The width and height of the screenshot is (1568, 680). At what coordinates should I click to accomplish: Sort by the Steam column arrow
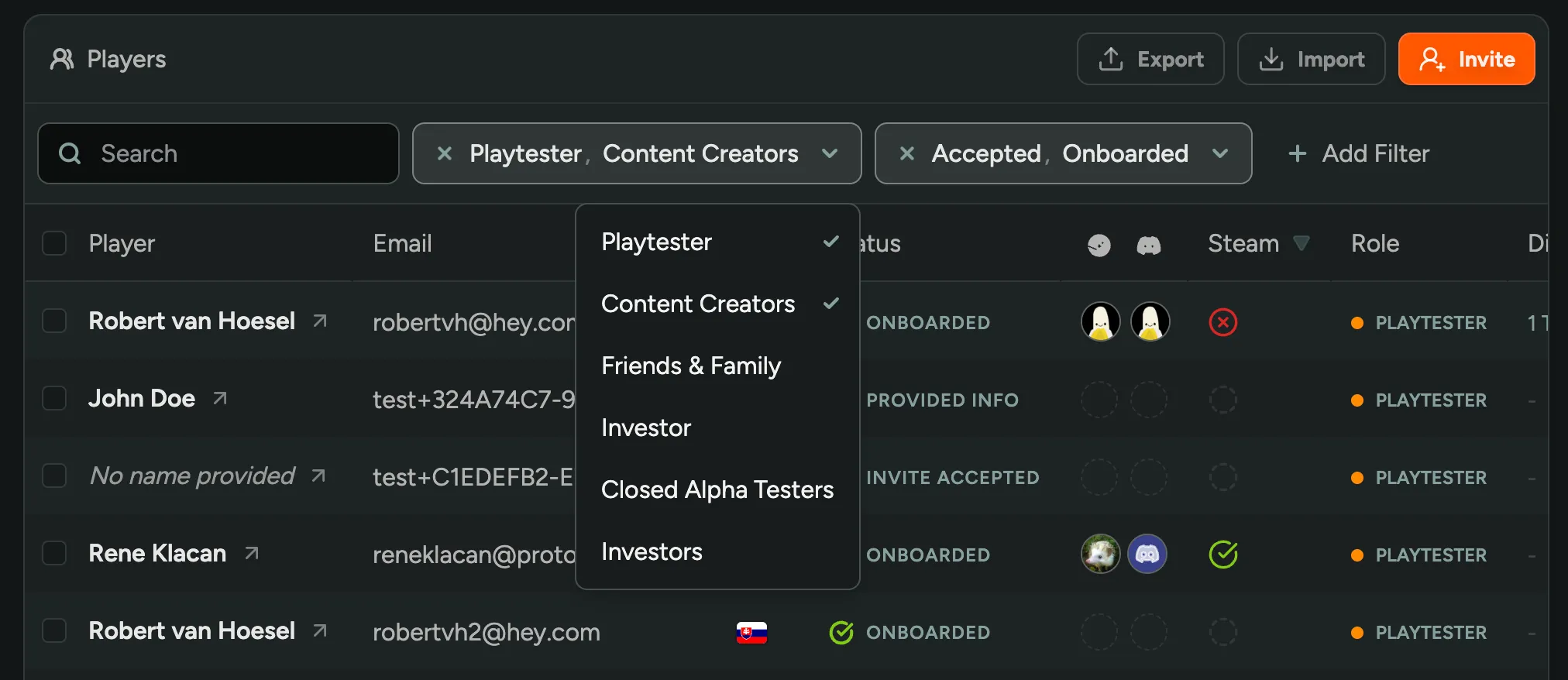click(x=1302, y=243)
